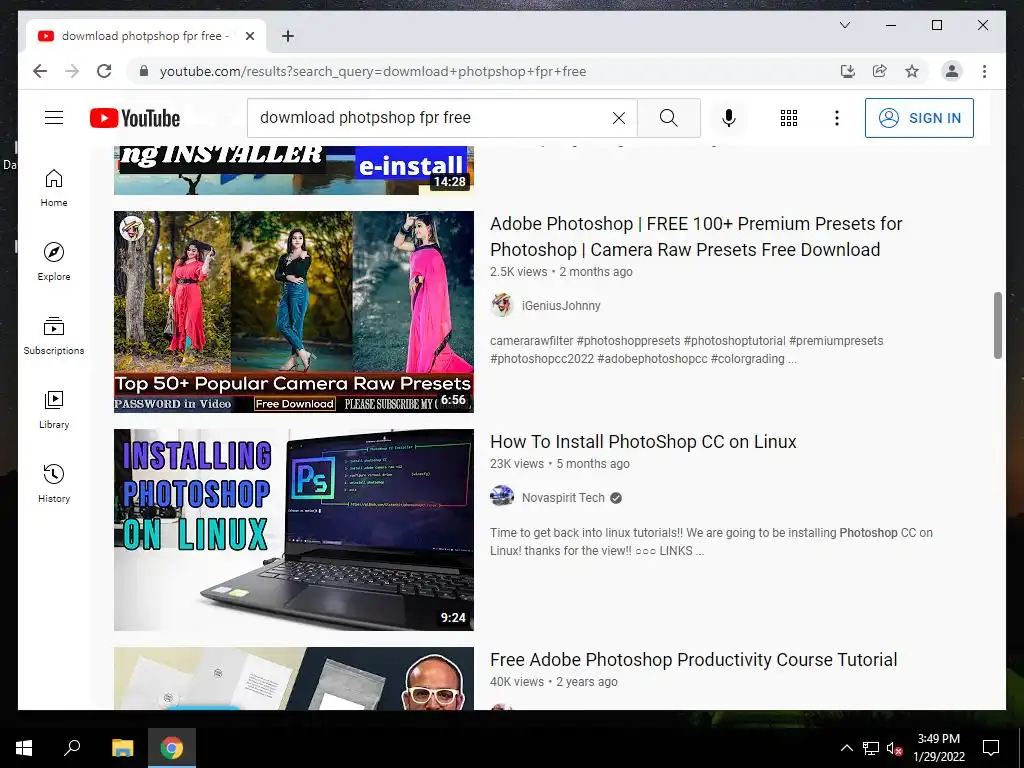Image resolution: width=1024 pixels, height=768 pixels.
Task: Open the muted volume tray icon
Action: [894, 748]
